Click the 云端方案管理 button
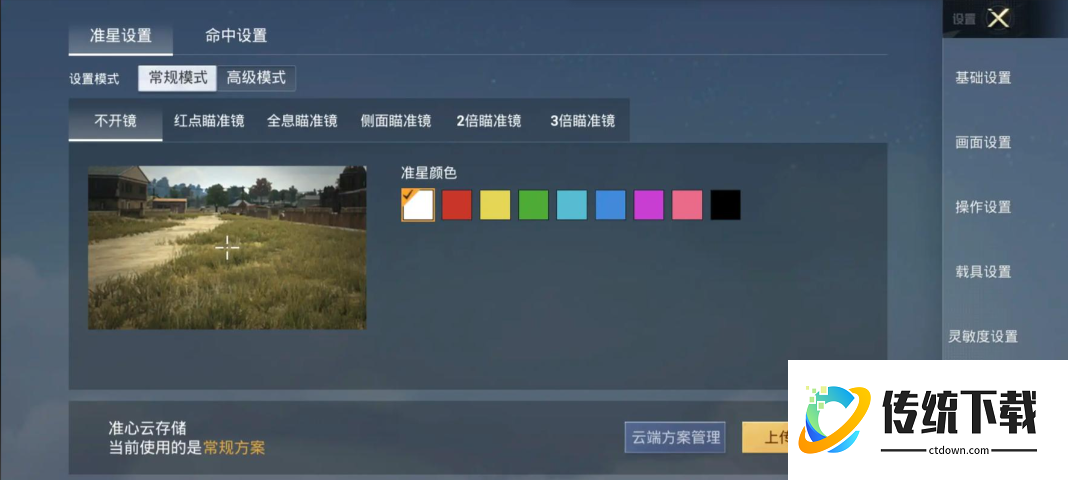The height and width of the screenshot is (480, 1068). pos(675,437)
